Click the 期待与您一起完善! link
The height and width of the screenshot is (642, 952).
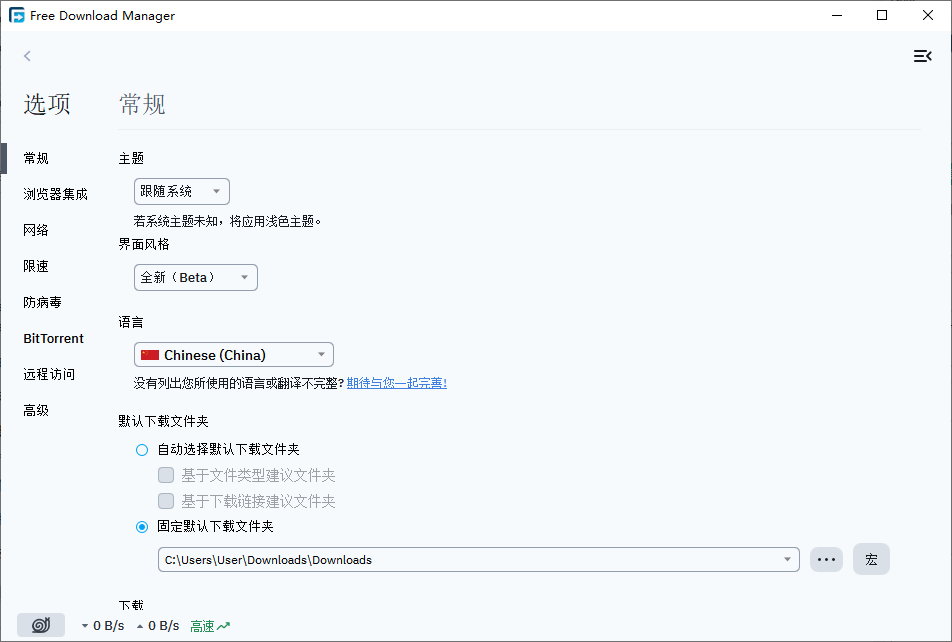[x=396, y=383]
